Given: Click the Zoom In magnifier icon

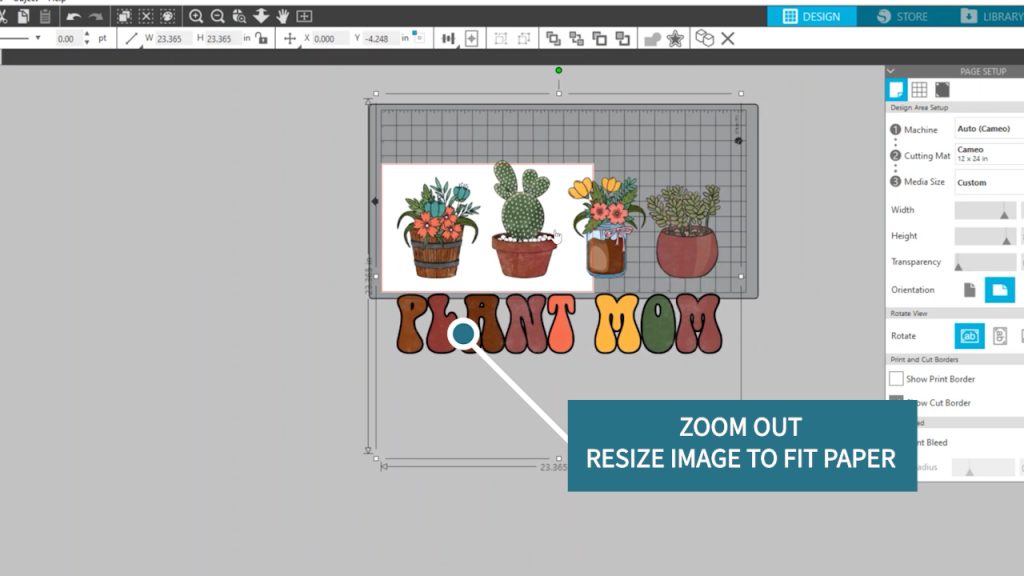Looking at the screenshot, I should pos(196,16).
